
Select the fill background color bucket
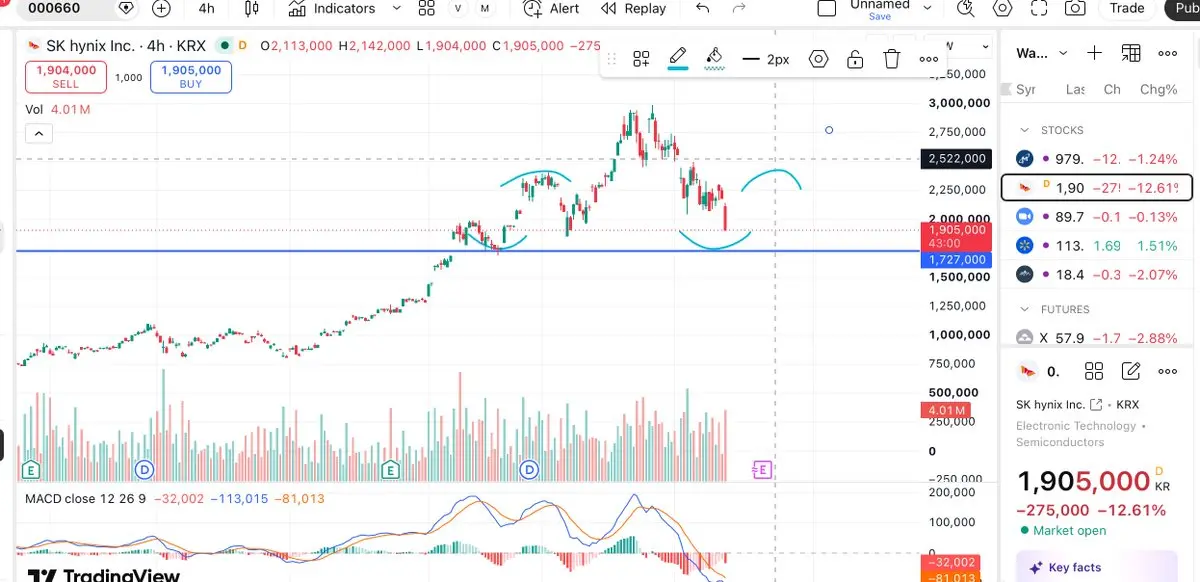click(x=714, y=58)
